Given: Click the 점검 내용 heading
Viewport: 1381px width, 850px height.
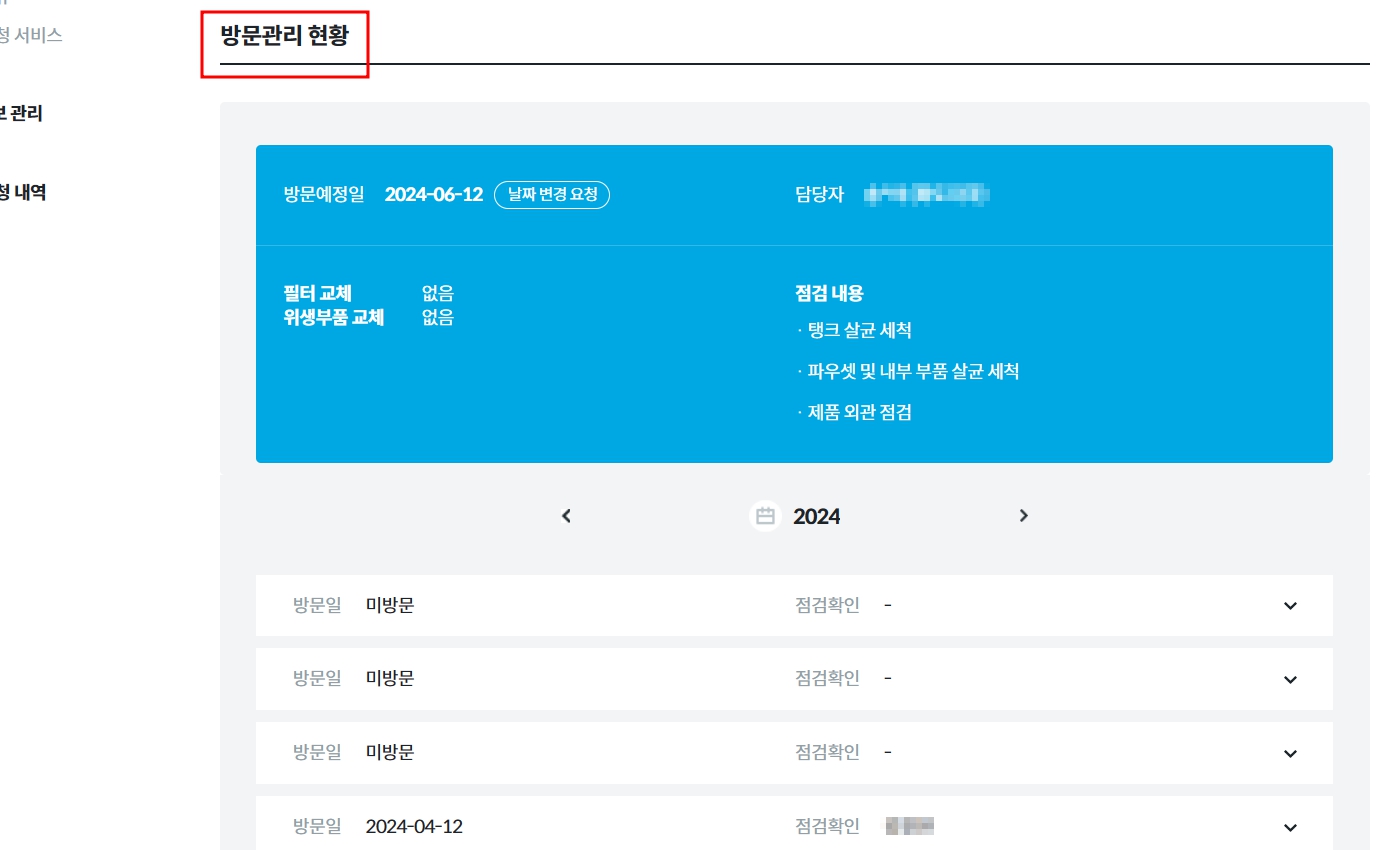Looking at the screenshot, I should (829, 294).
